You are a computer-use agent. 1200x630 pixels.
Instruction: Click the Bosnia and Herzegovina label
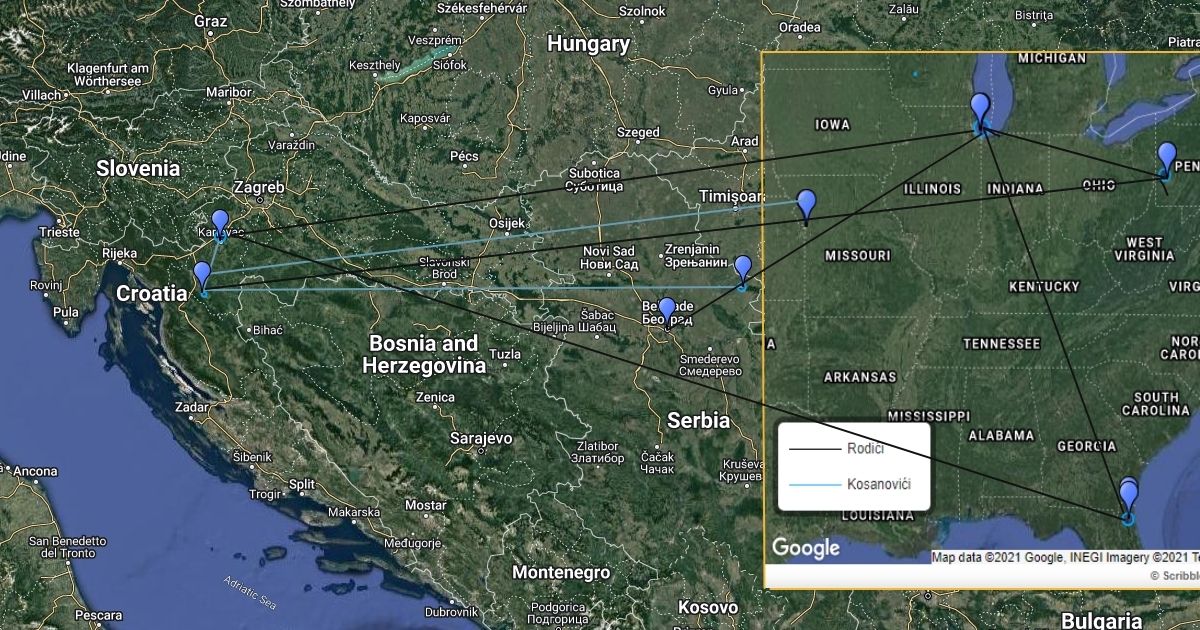coord(425,354)
